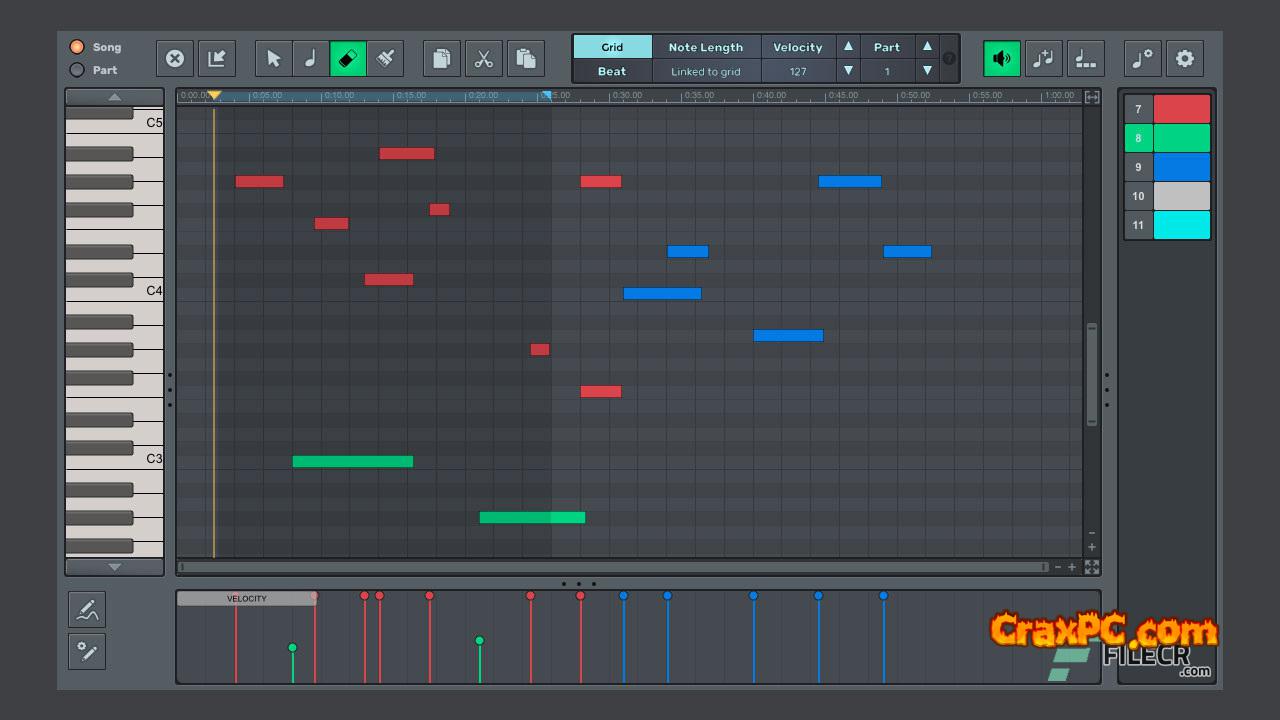1280x720 pixels.
Task: Select the blue color swatch for track 9
Action: tap(1181, 167)
